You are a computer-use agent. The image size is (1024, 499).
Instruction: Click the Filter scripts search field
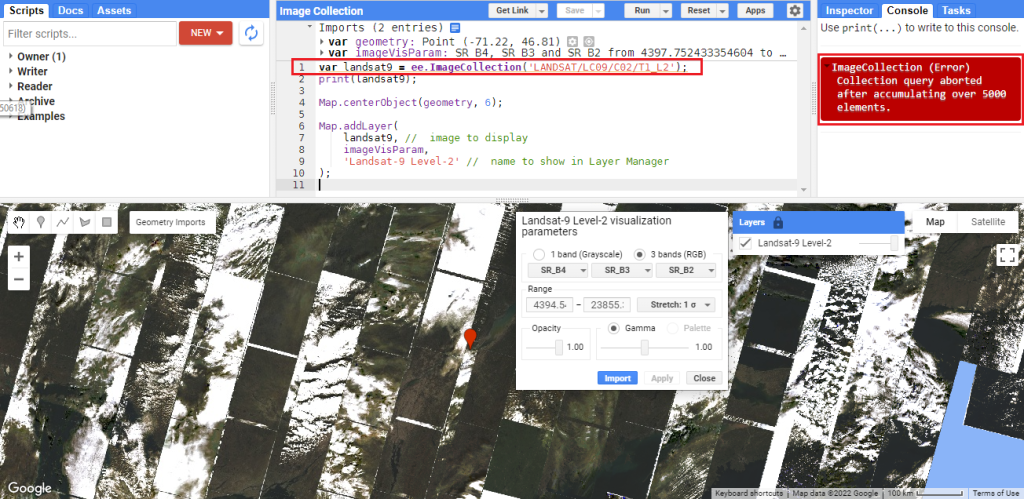pyautogui.click(x=88, y=33)
